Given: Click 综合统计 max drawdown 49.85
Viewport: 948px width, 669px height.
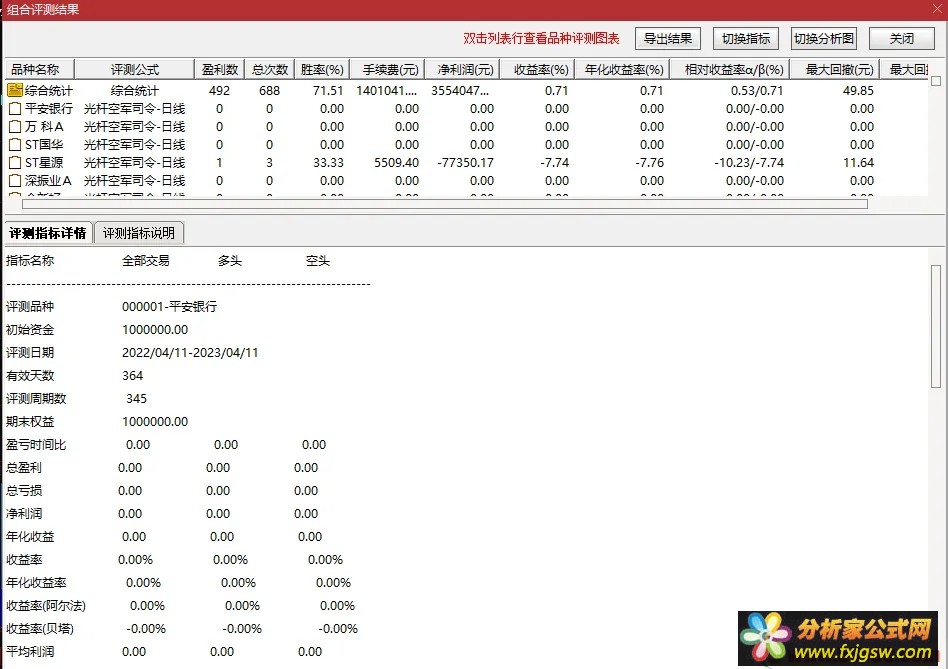Looking at the screenshot, I should [859, 91].
